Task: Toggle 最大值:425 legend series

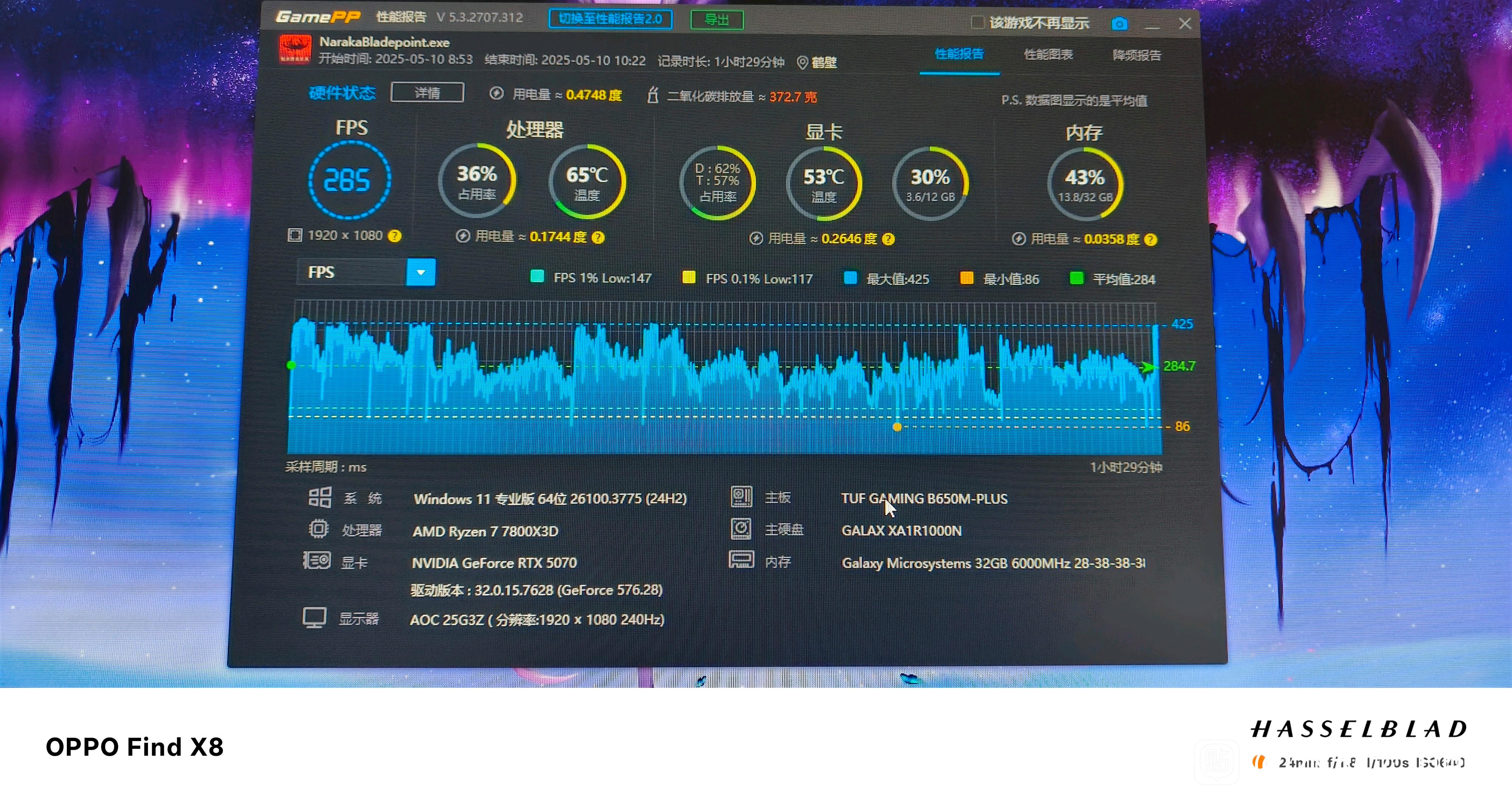Action: pyautogui.click(x=886, y=279)
